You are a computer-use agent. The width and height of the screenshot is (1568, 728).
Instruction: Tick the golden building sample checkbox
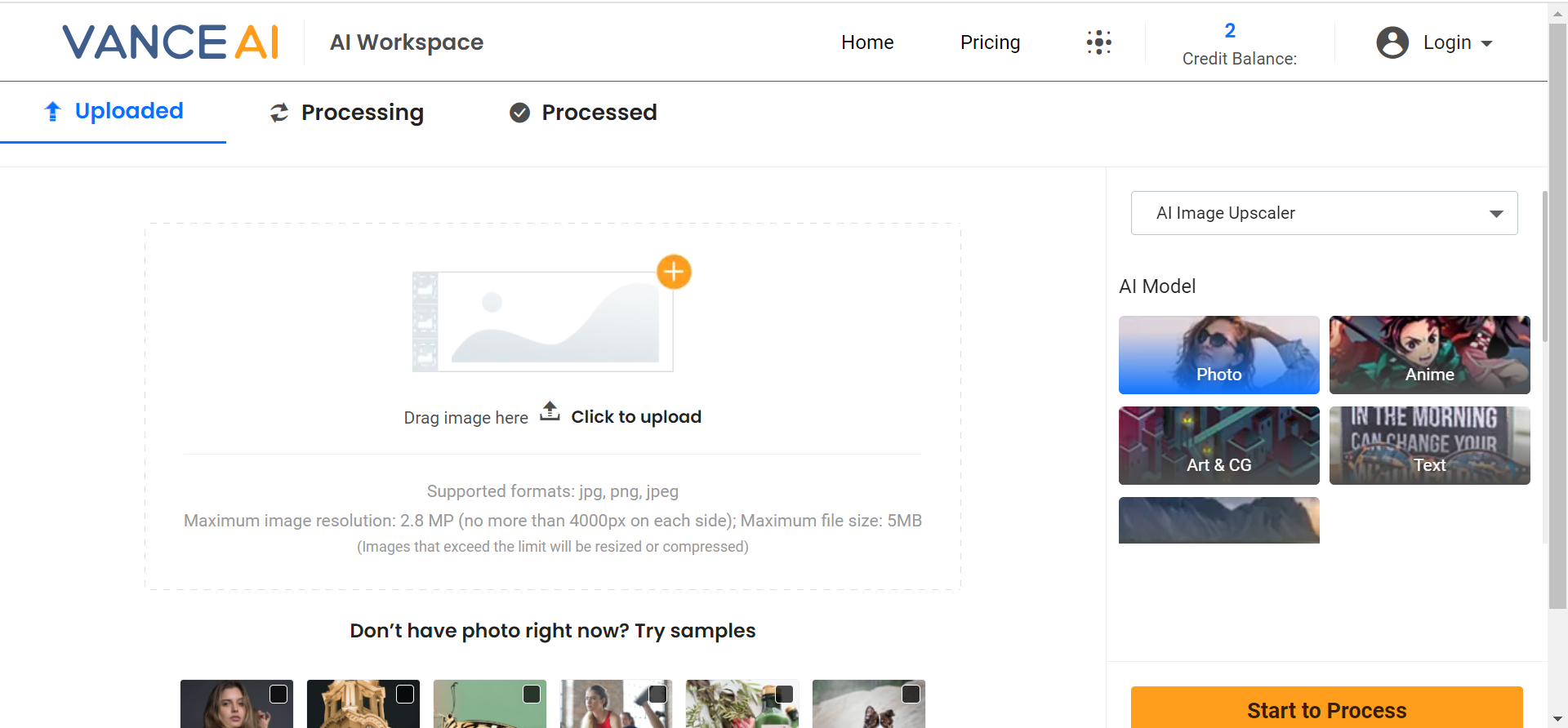(405, 694)
